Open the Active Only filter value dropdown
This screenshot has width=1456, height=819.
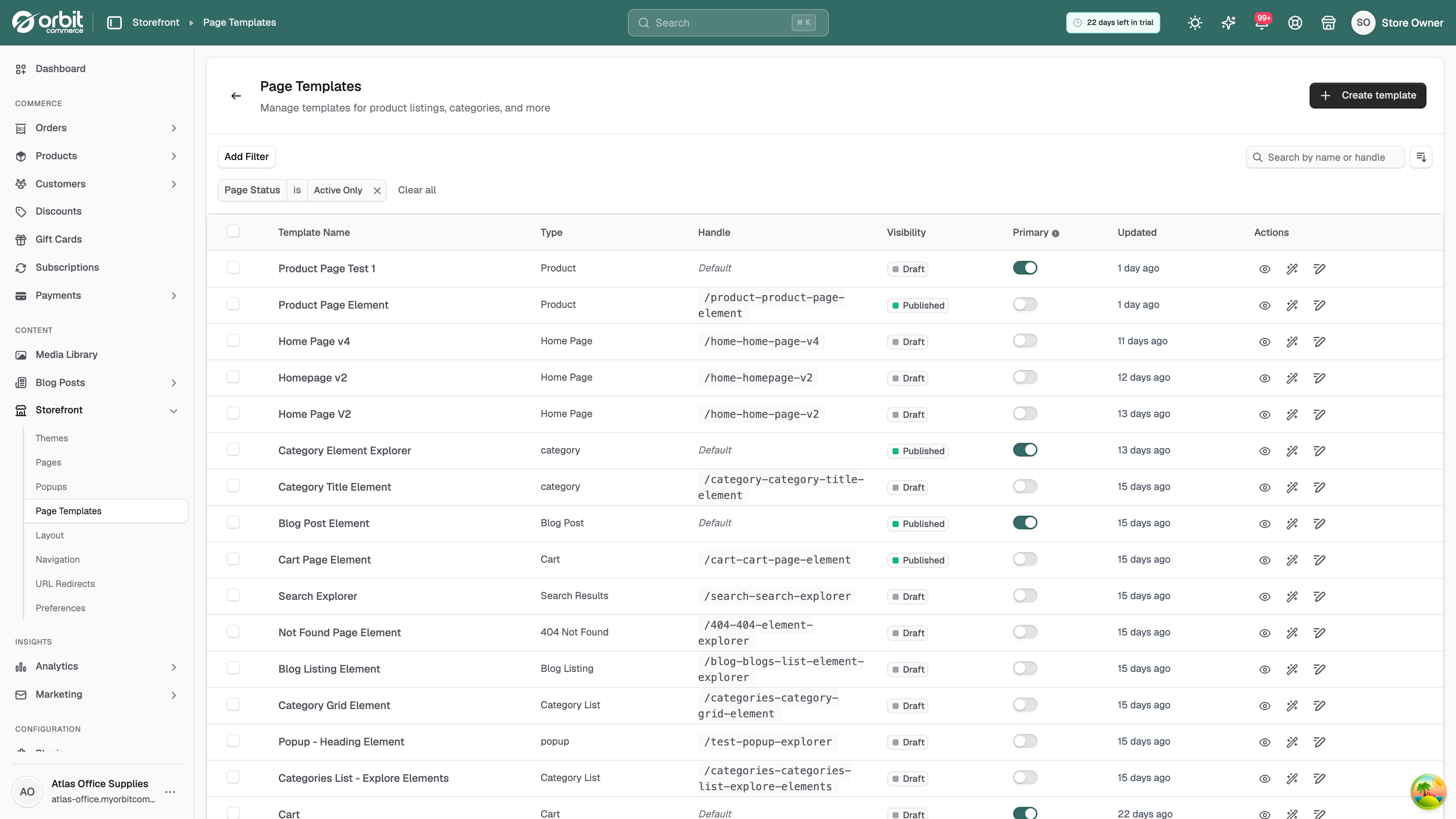(337, 190)
